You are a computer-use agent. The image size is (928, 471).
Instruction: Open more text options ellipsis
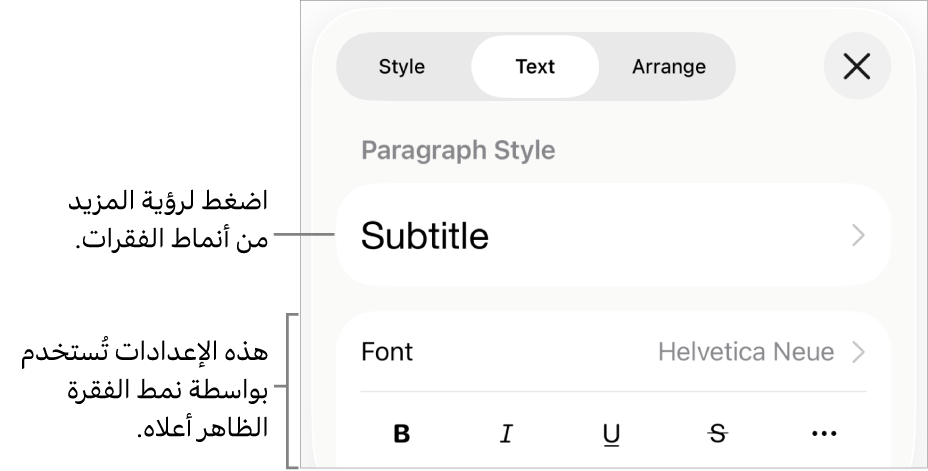coord(823,434)
